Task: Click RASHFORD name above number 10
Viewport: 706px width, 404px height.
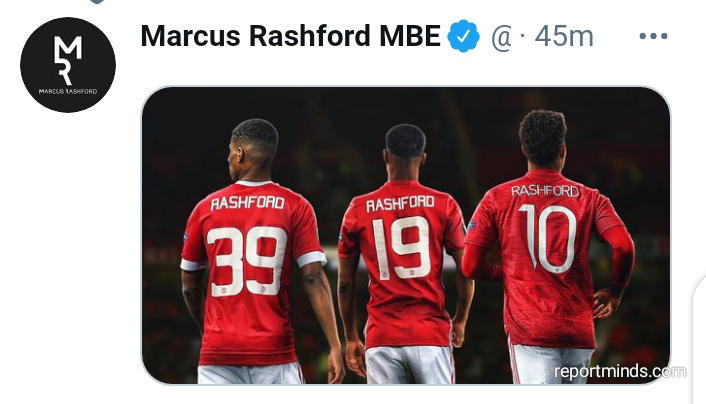Action: [545, 191]
